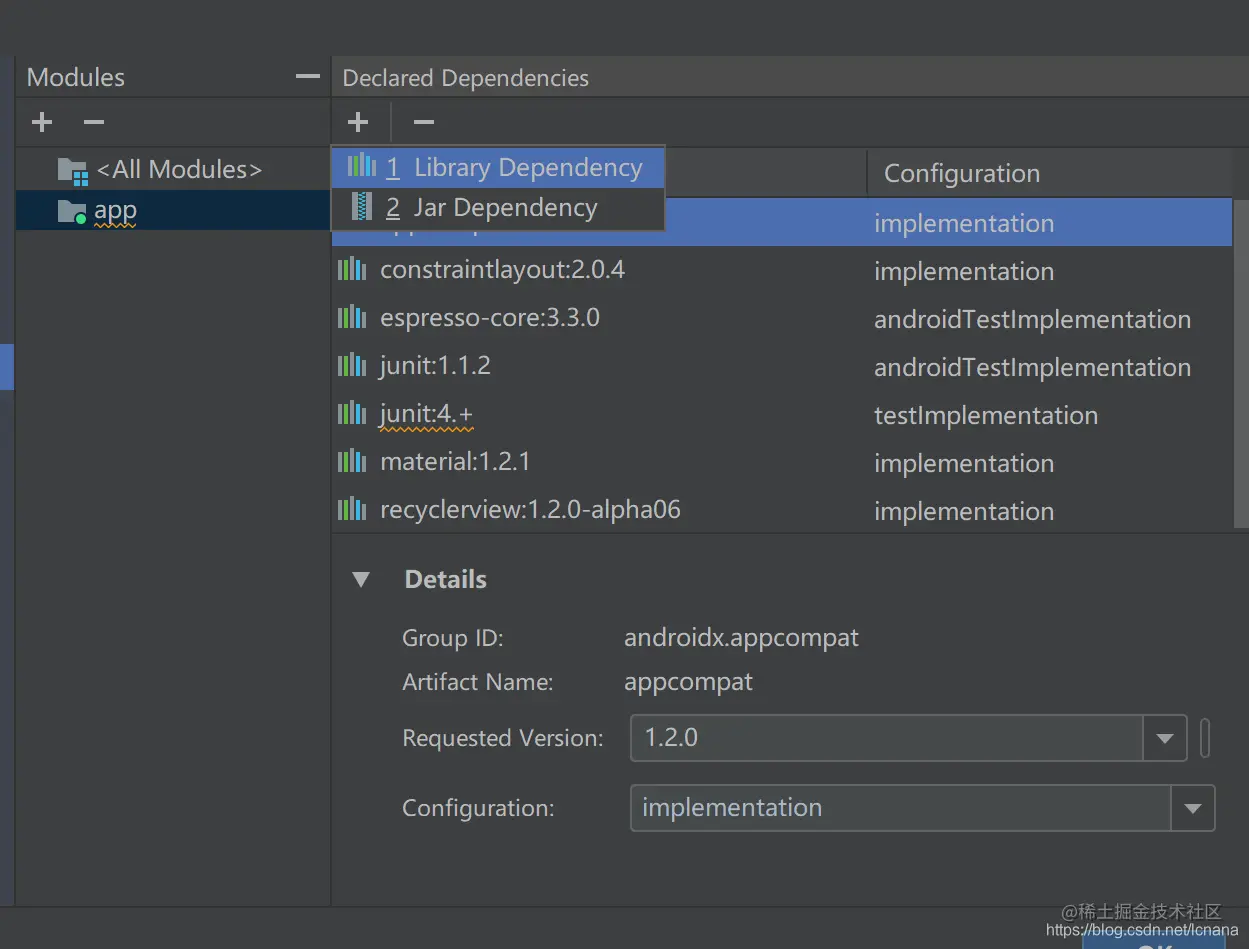Select the app module
Viewport: 1249px width, 949px height.
(115, 211)
